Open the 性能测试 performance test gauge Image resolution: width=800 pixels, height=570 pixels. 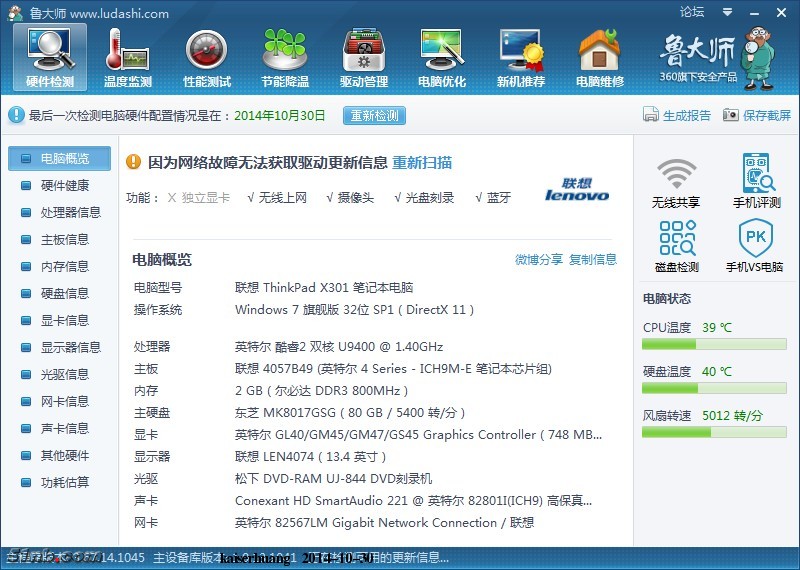[x=207, y=57]
